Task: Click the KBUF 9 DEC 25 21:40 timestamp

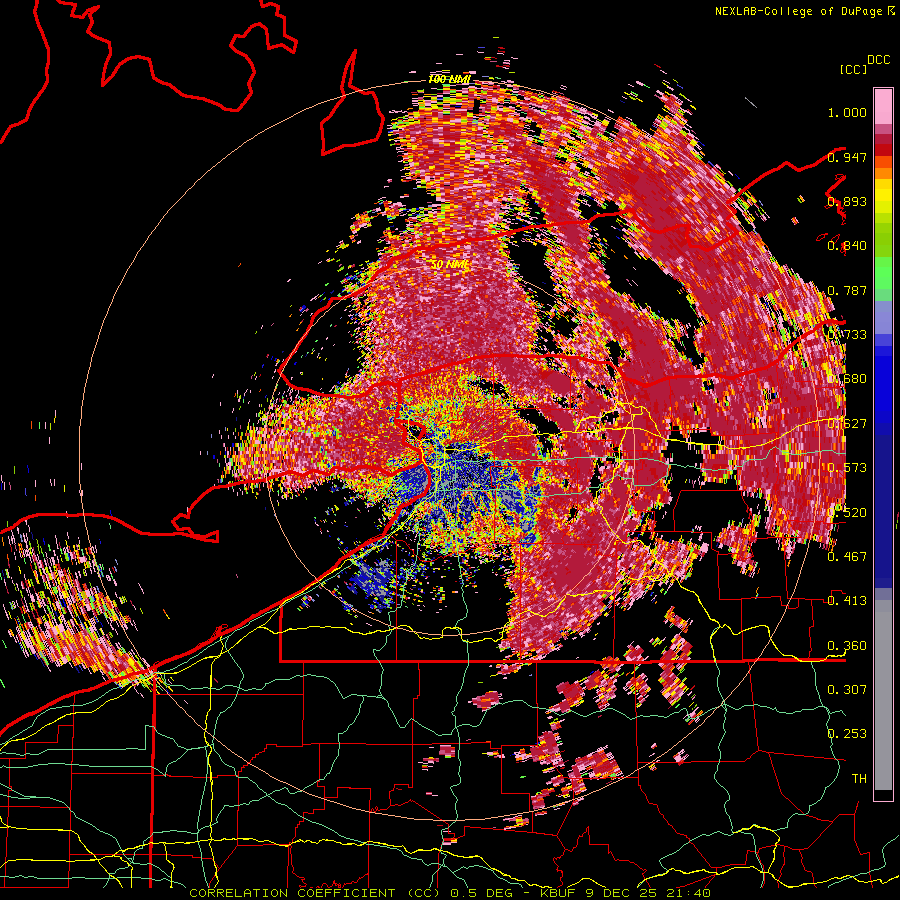Action: [625, 893]
